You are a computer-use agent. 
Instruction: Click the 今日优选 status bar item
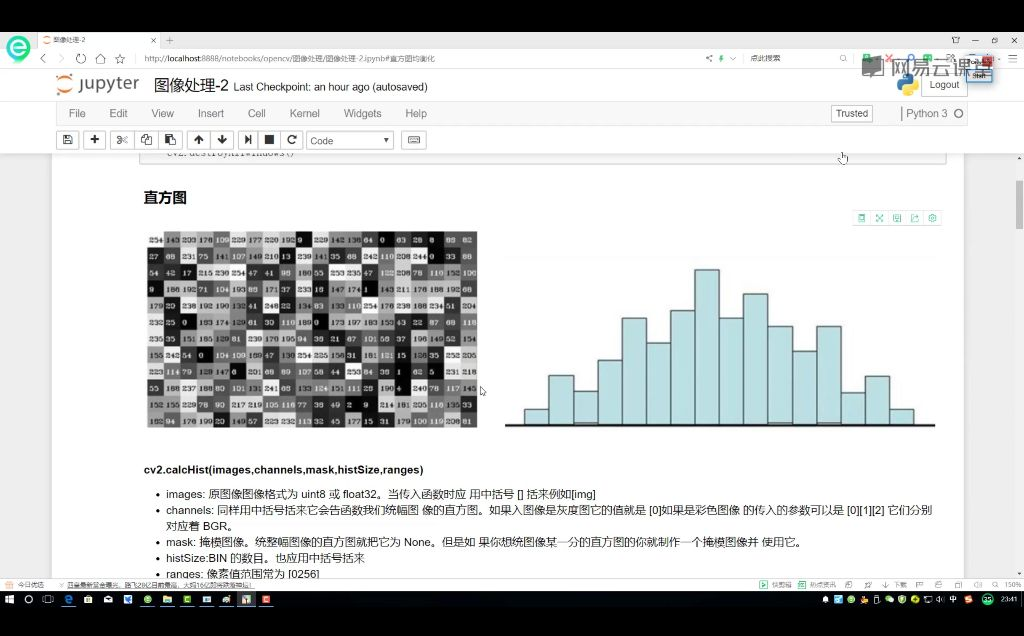click(25, 584)
